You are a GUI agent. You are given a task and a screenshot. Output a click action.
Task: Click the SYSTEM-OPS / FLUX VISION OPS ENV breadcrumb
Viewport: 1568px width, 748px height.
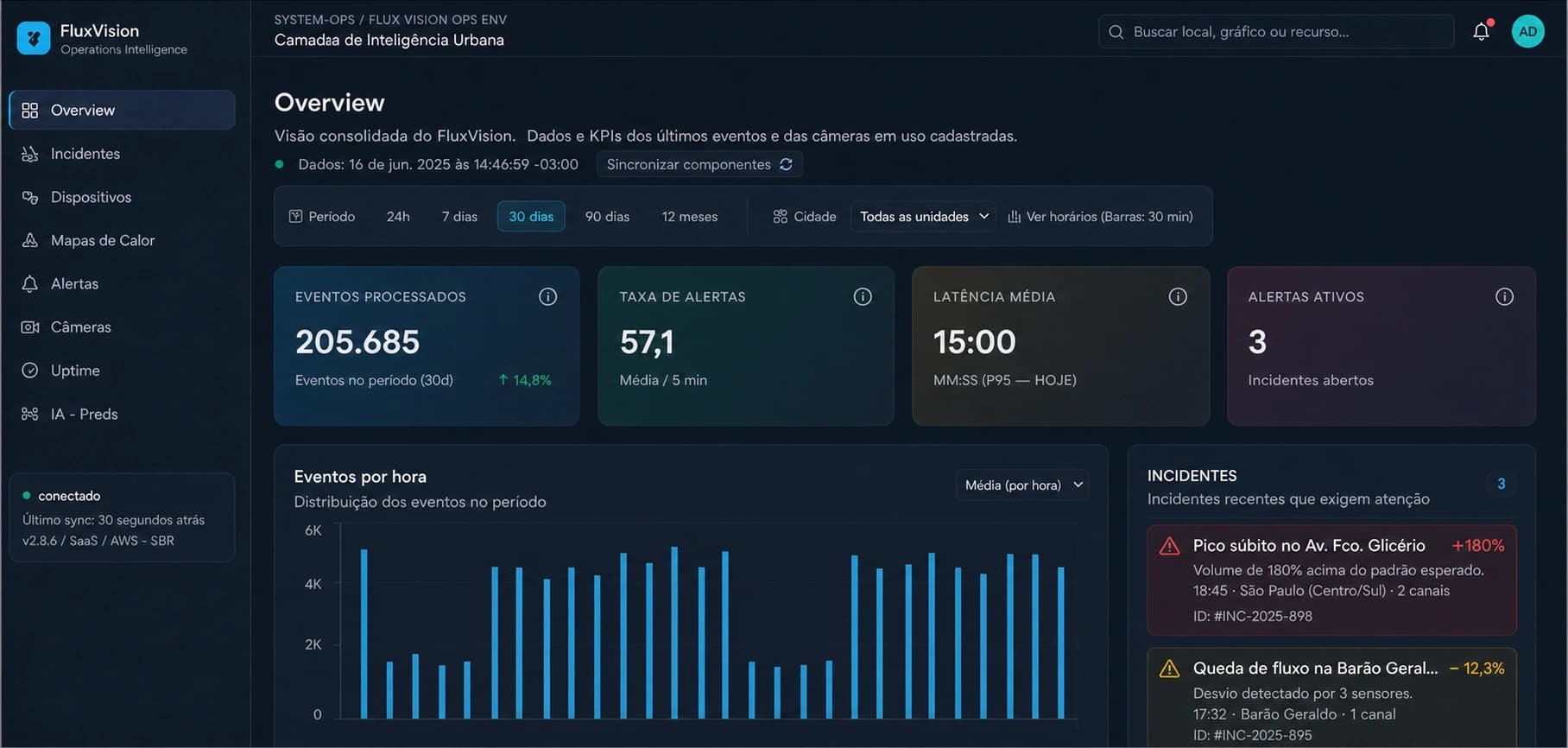point(390,19)
